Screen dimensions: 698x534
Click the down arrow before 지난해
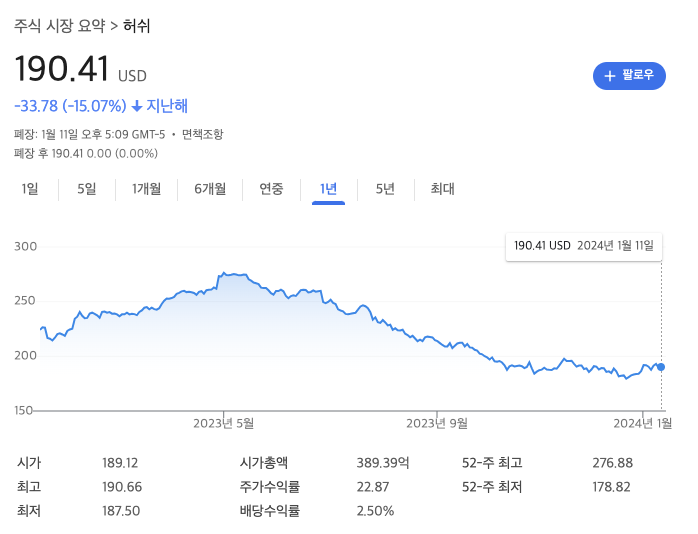pyautogui.click(x=137, y=106)
